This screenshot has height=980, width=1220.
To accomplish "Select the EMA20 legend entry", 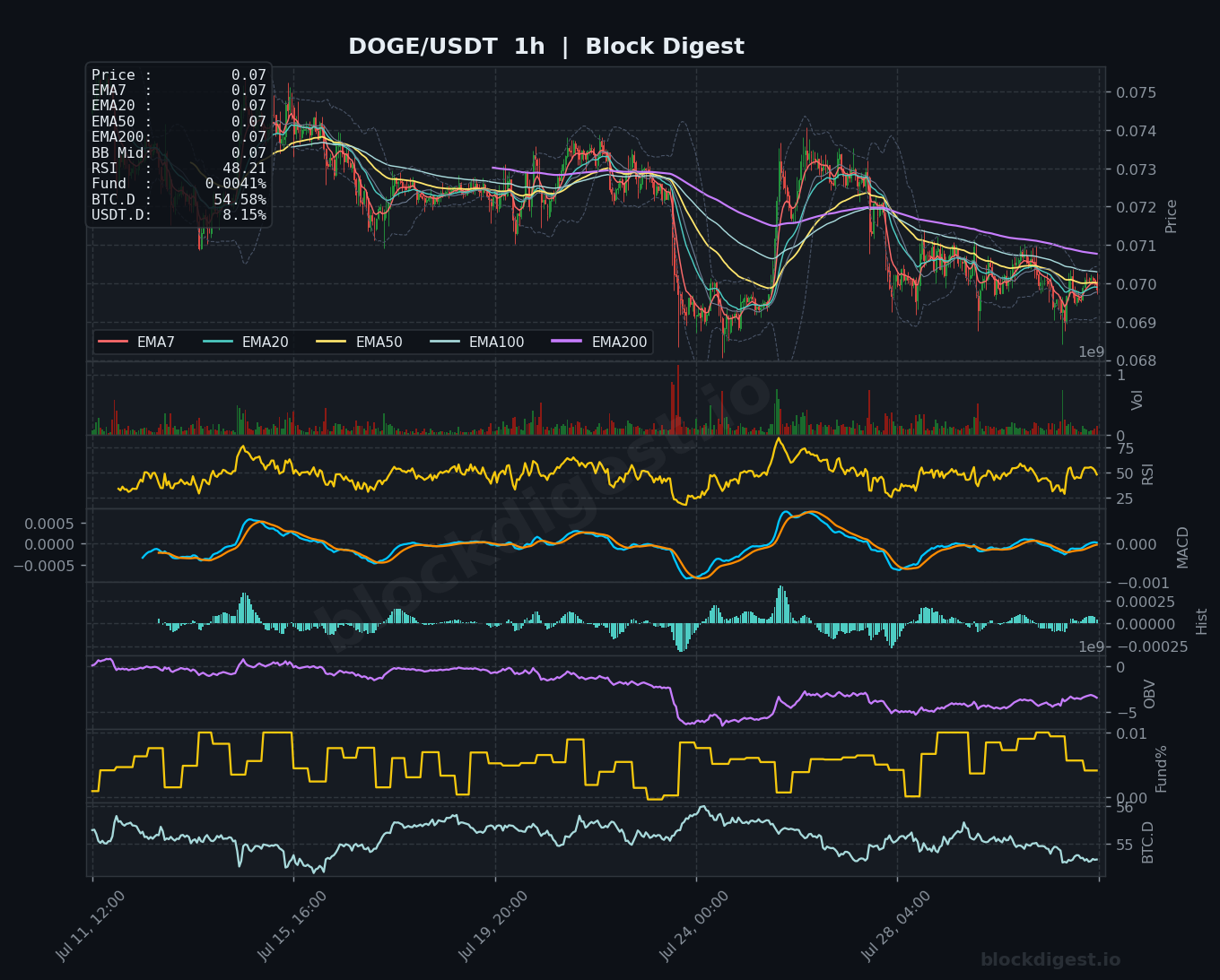I will tap(246, 343).
